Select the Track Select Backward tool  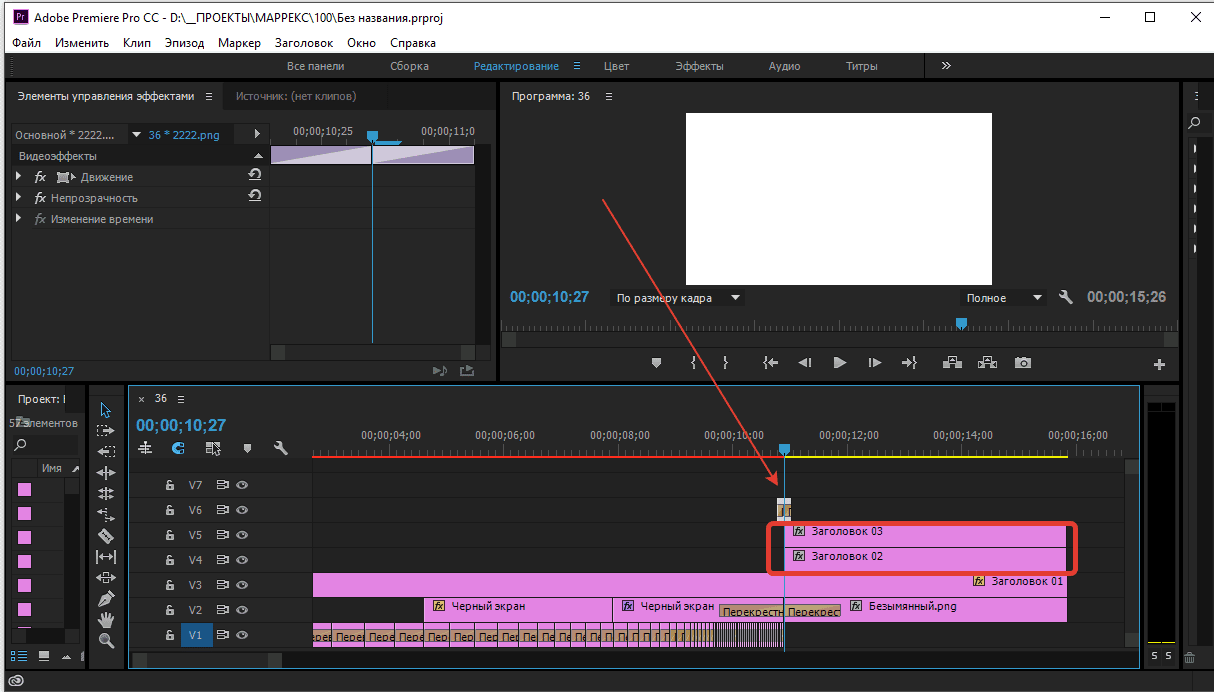tap(106, 452)
